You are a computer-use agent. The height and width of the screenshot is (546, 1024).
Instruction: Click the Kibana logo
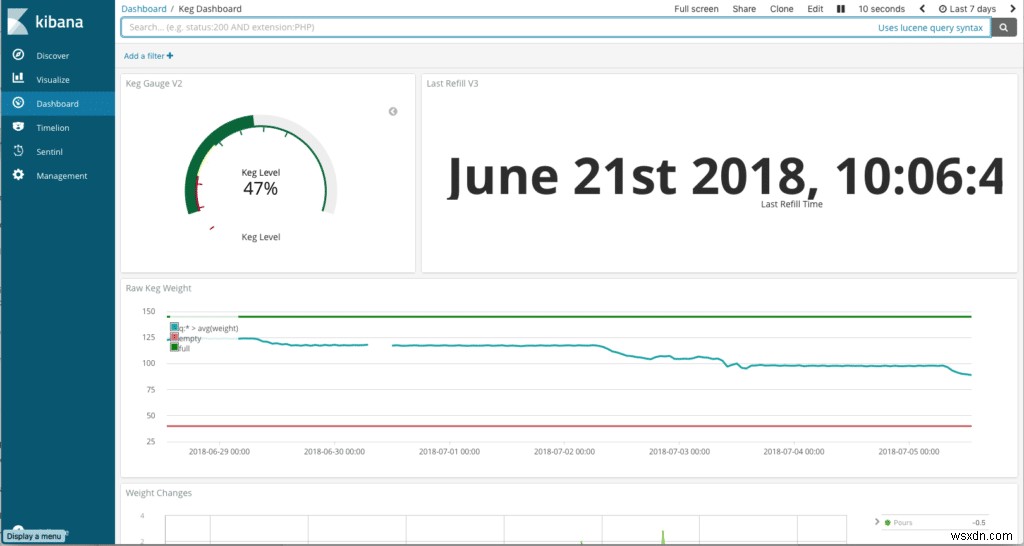(46, 21)
